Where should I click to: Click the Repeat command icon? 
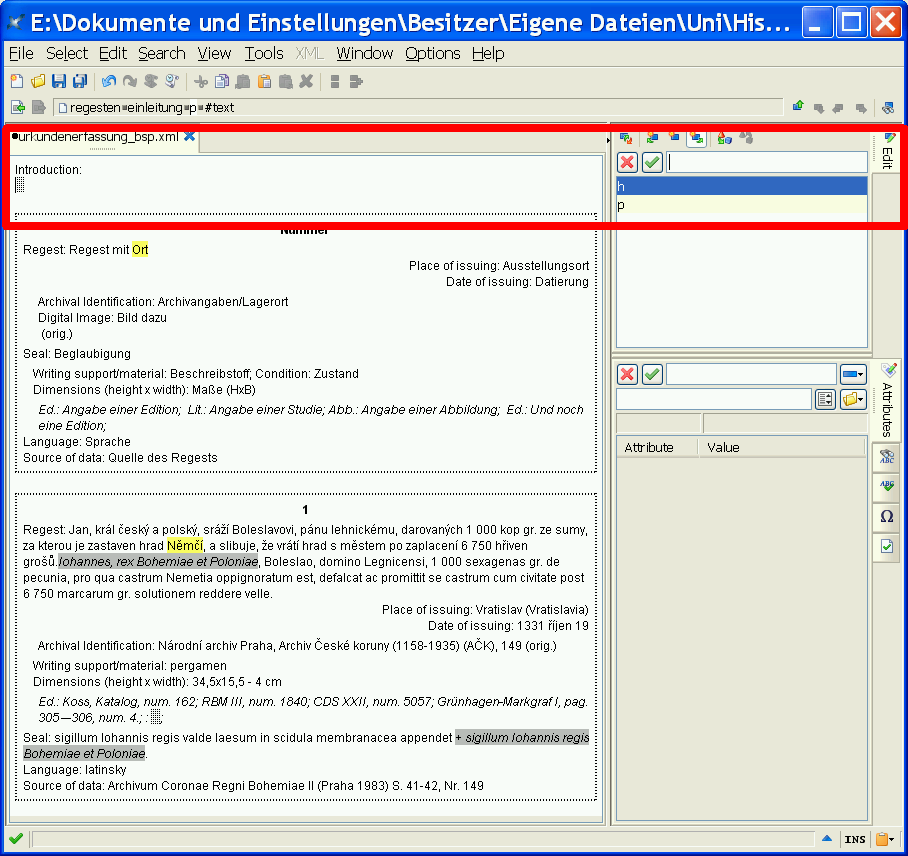(151, 82)
